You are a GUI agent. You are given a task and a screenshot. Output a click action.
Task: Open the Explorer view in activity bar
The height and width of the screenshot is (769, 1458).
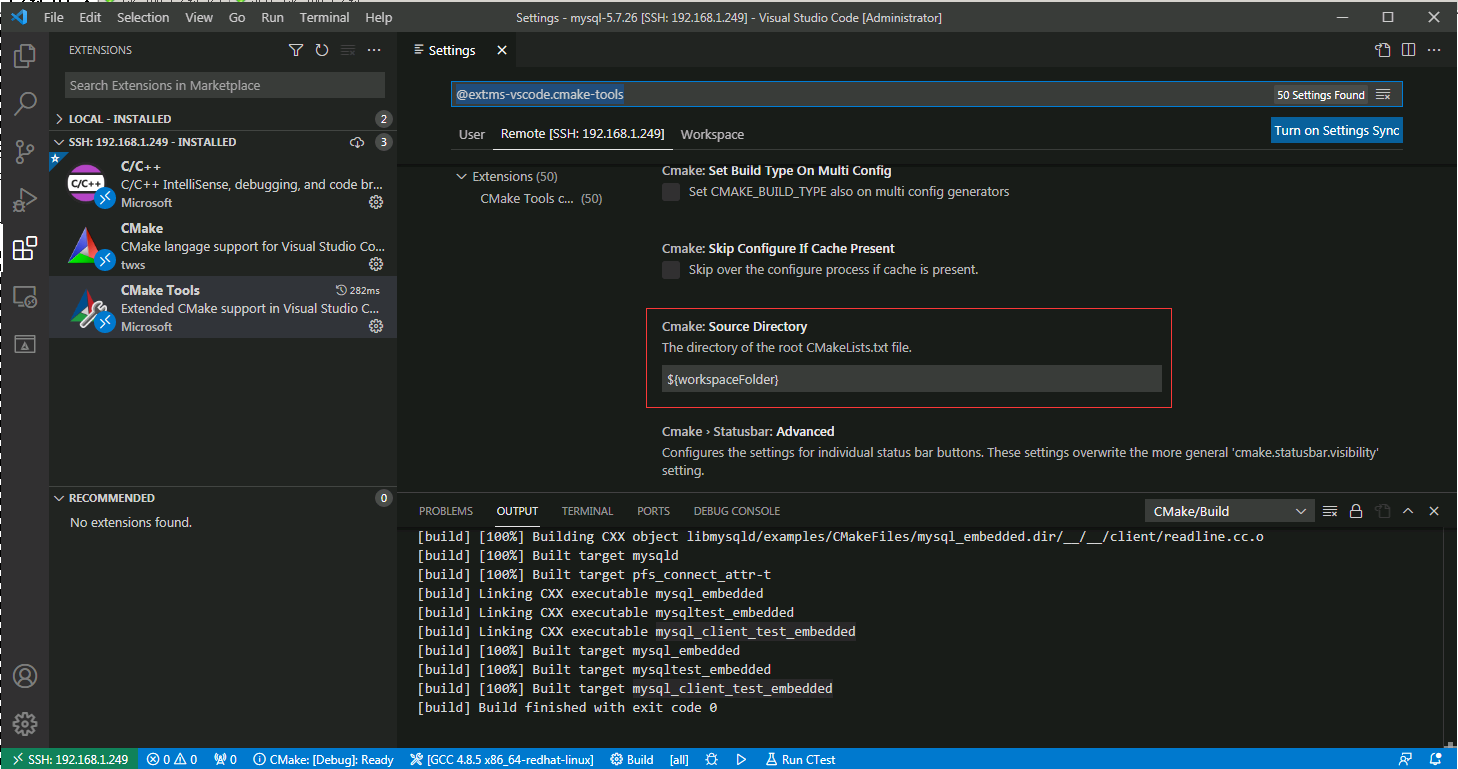click(25, 56)
